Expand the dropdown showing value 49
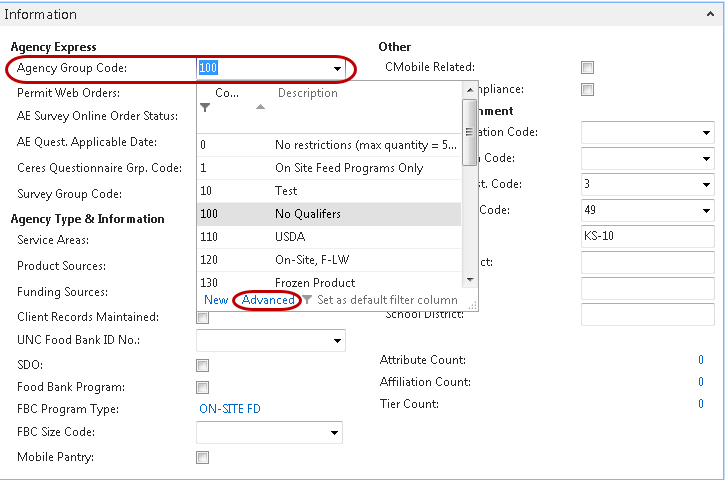The height and width of the screenshot is (480, 725). 705,211
